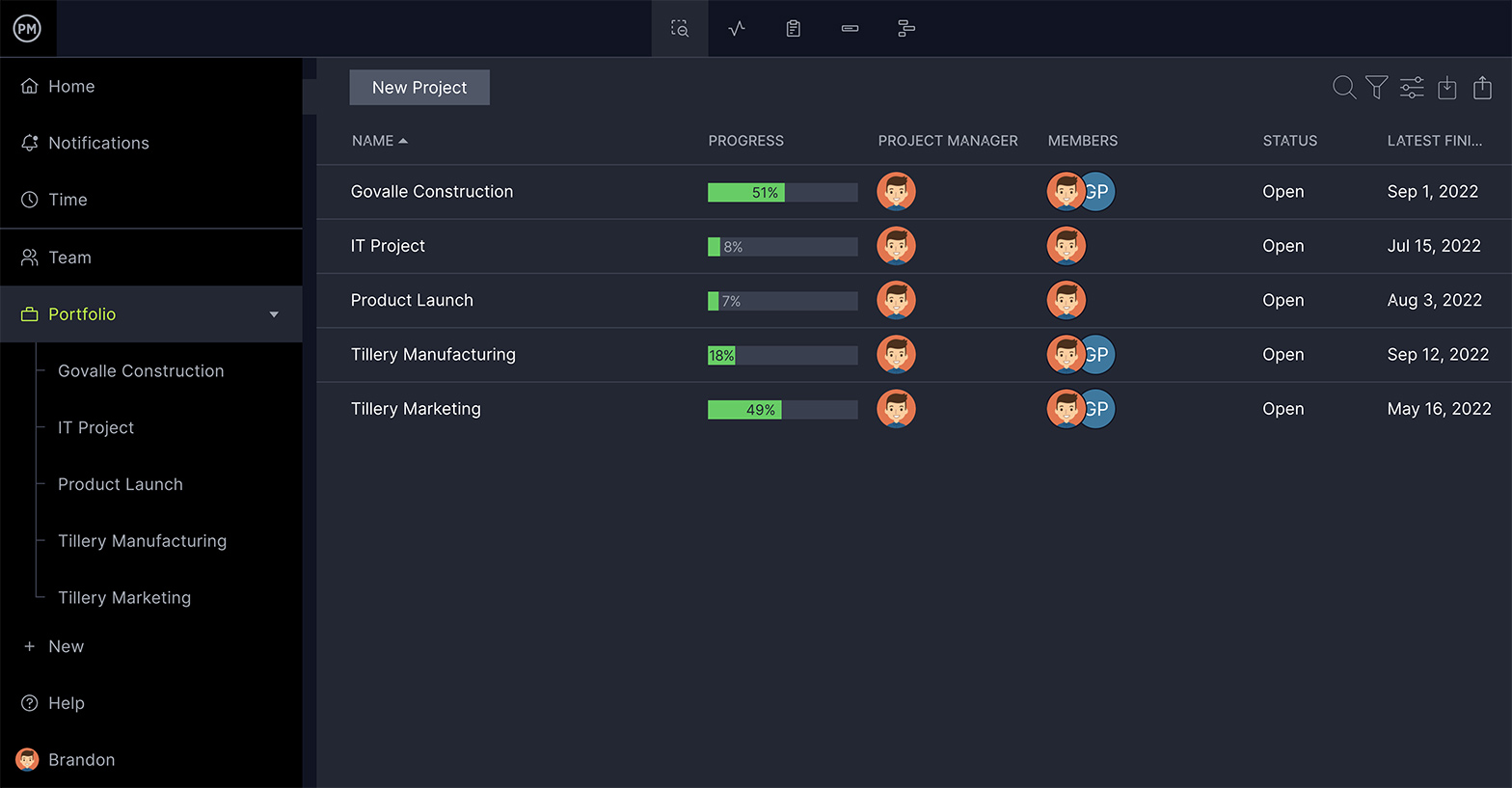
Task: Click the New Project button
Action: click(419, 88)
